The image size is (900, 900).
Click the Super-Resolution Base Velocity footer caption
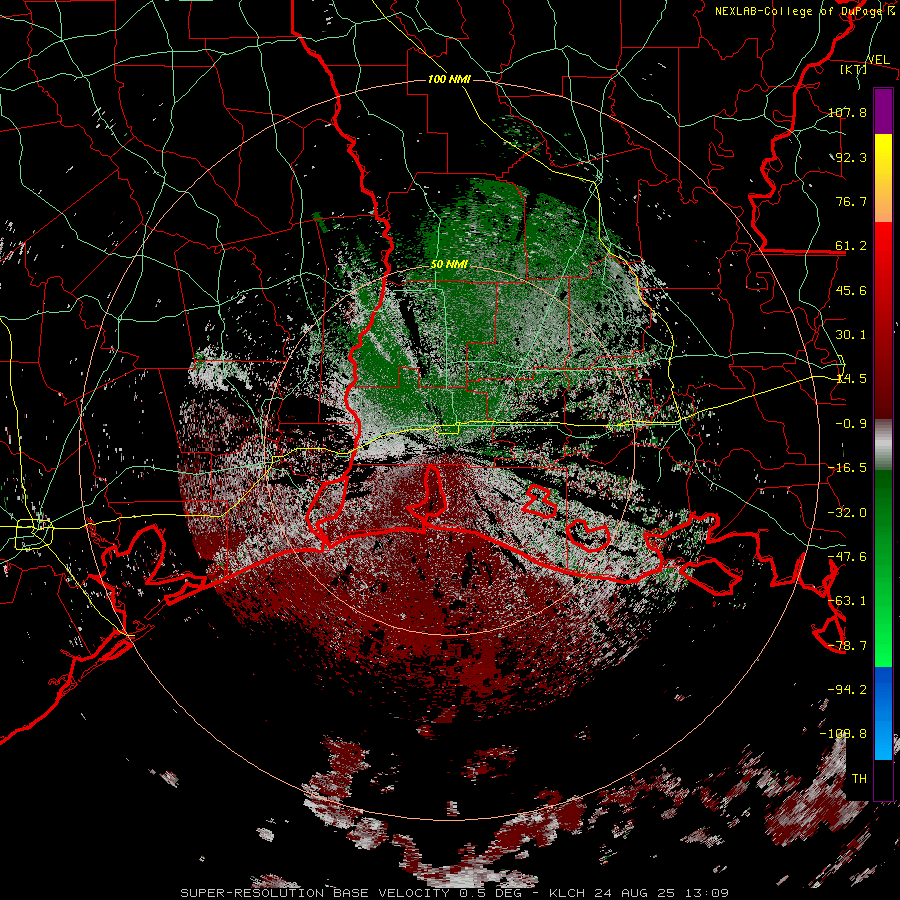pos(454,893)
